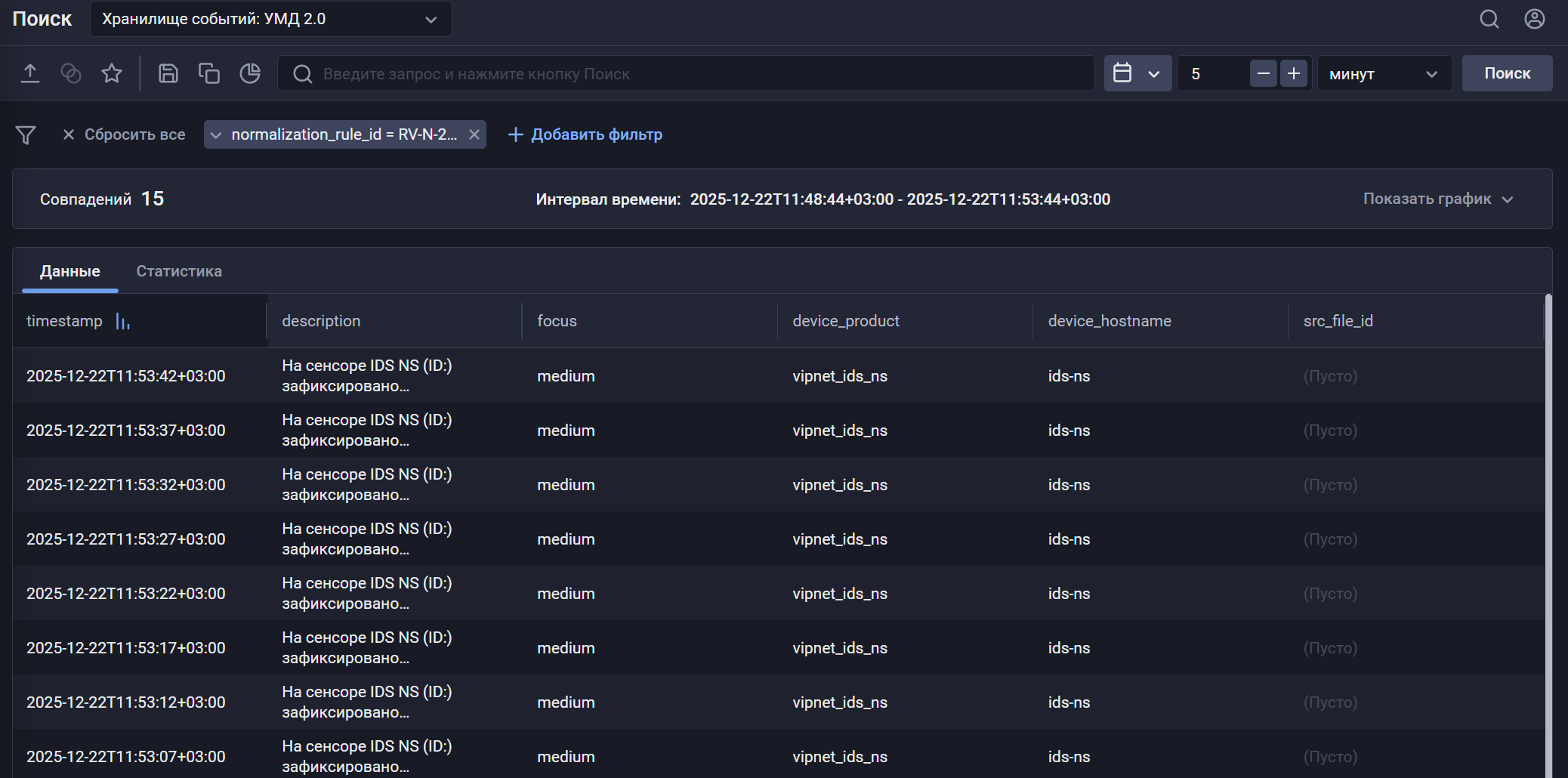Image resolution: width=1568 pixels, height=778 pixels.
Task: Click the device_product column header
Action: 905,321
